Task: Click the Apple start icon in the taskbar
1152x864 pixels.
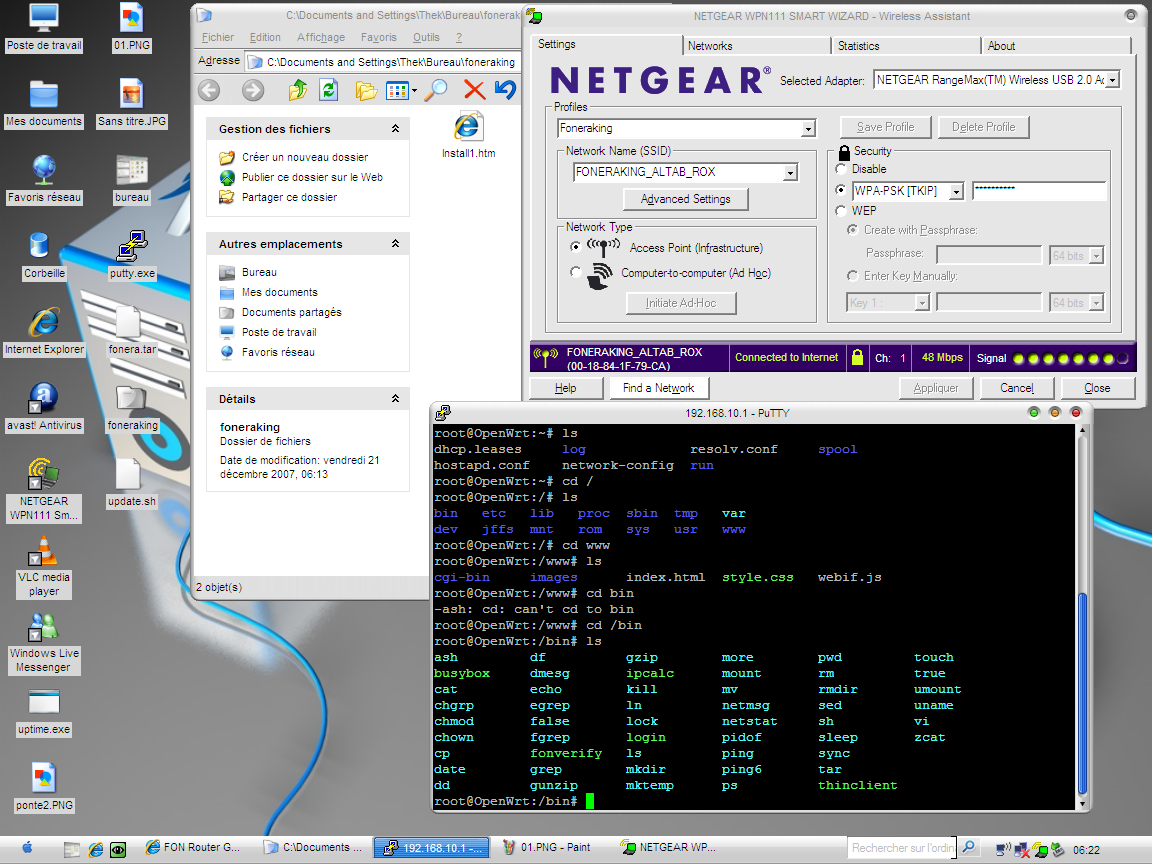Action: click(x=26, y=848)
